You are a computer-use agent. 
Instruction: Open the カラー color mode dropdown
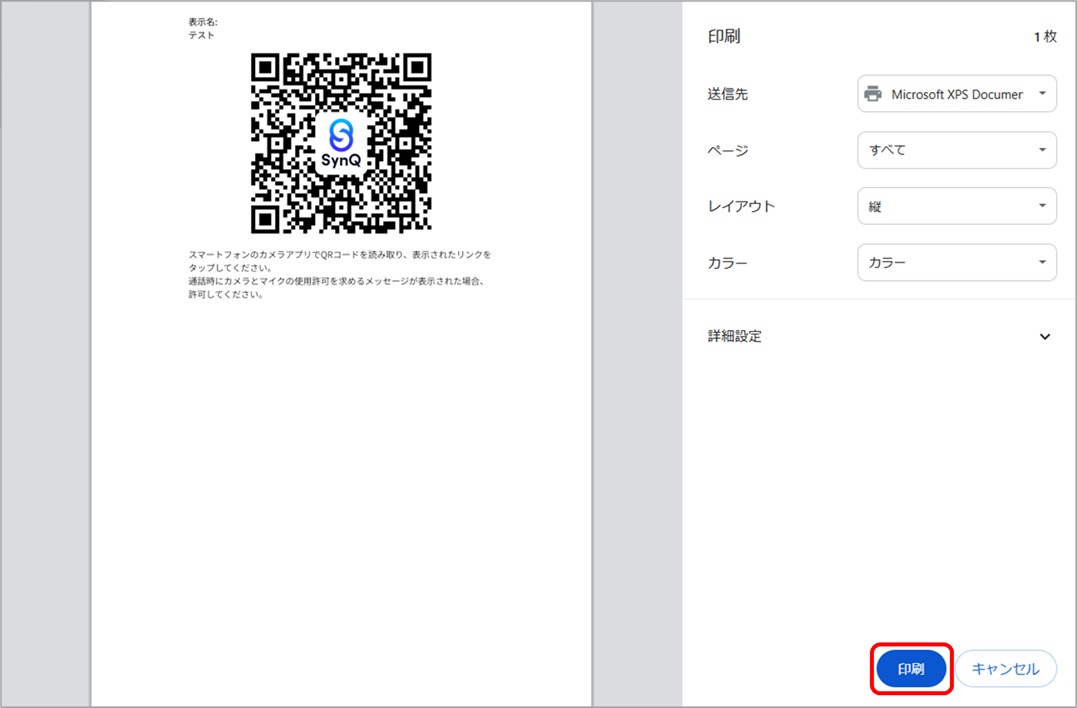click(x=956, y=263)
